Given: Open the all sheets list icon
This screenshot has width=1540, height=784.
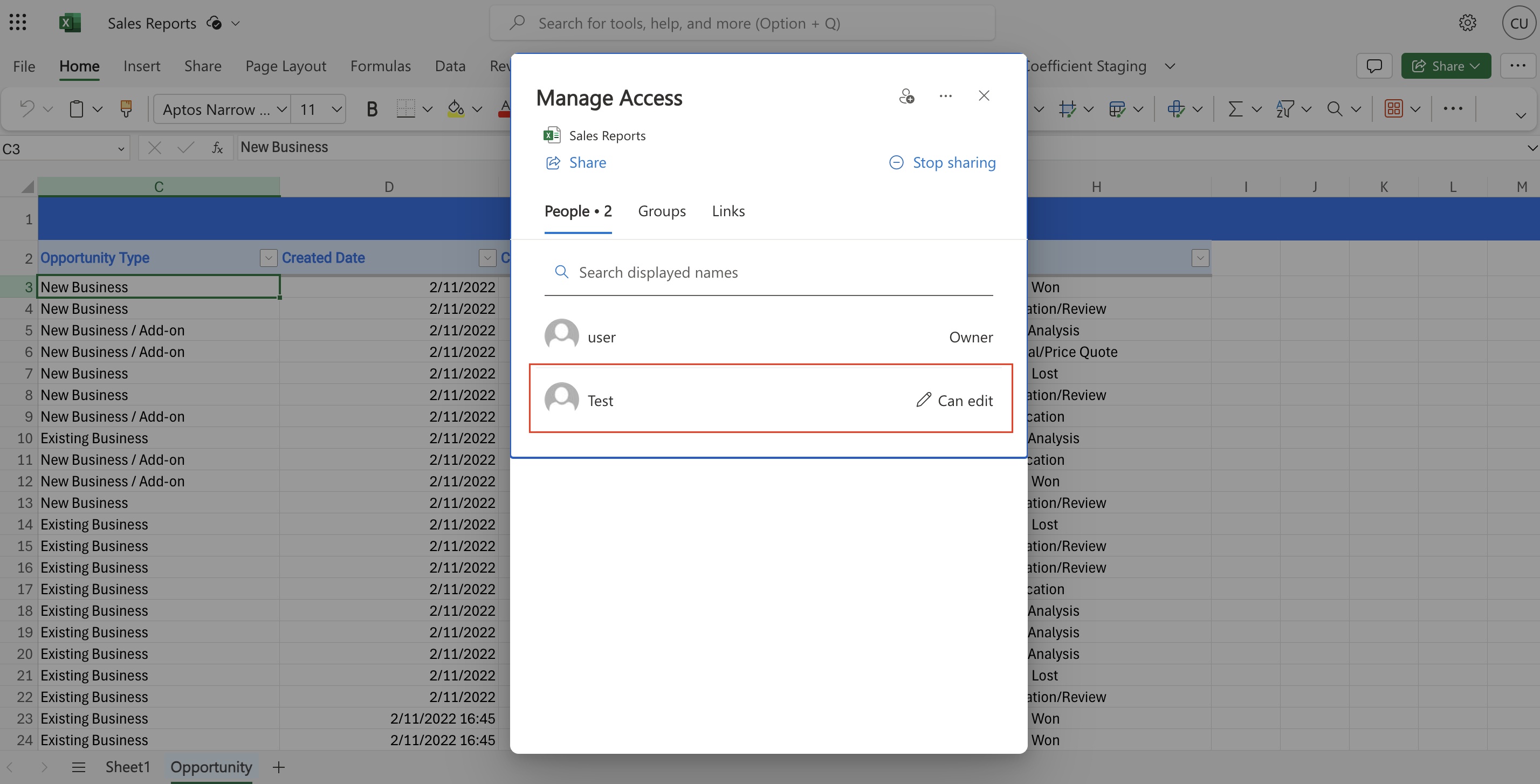Looking at the screenshot, I should [x=79, y=767].
